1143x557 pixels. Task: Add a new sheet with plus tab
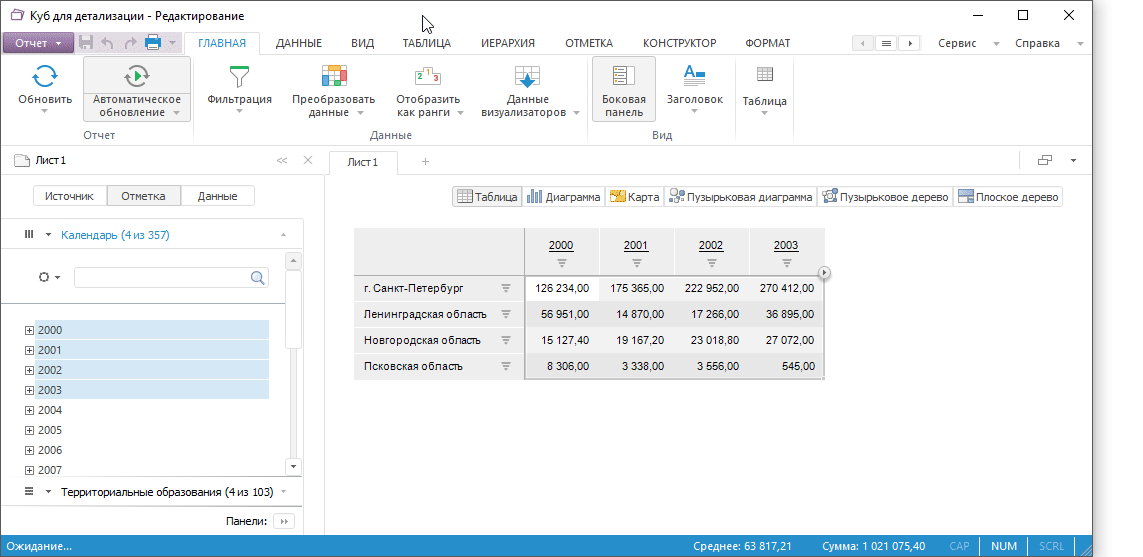click(425, 162)
